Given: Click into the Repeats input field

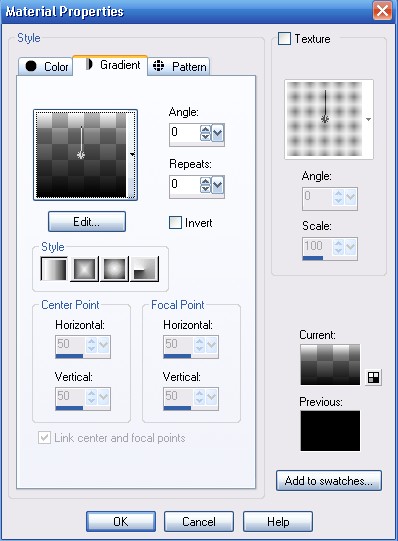Looking at the screenshot, I should pyautogui.click(x=185, y=185).
